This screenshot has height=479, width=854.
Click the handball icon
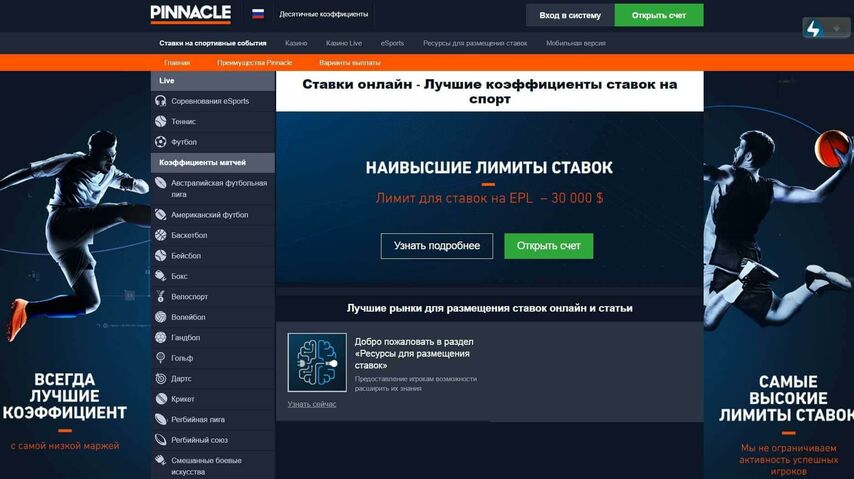(161, 337)
